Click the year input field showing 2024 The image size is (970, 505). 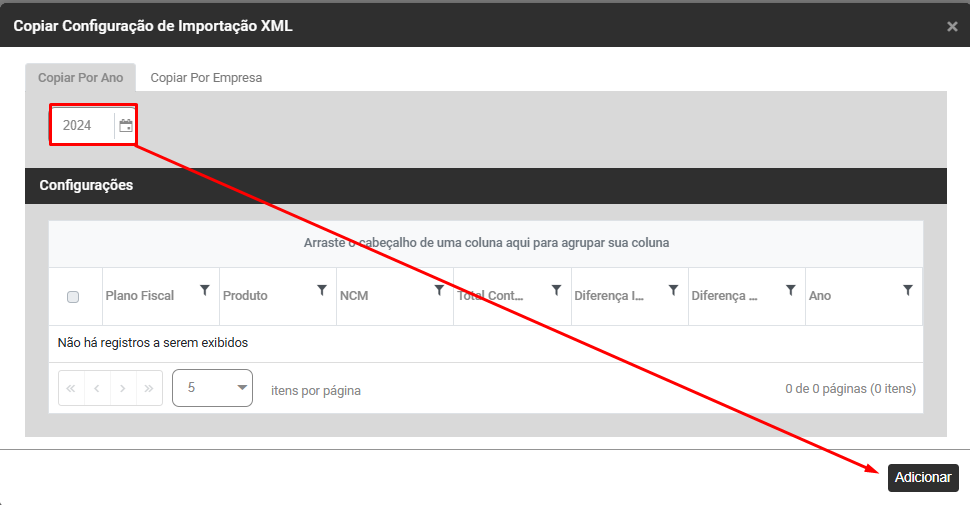click(x=82, y=126)
